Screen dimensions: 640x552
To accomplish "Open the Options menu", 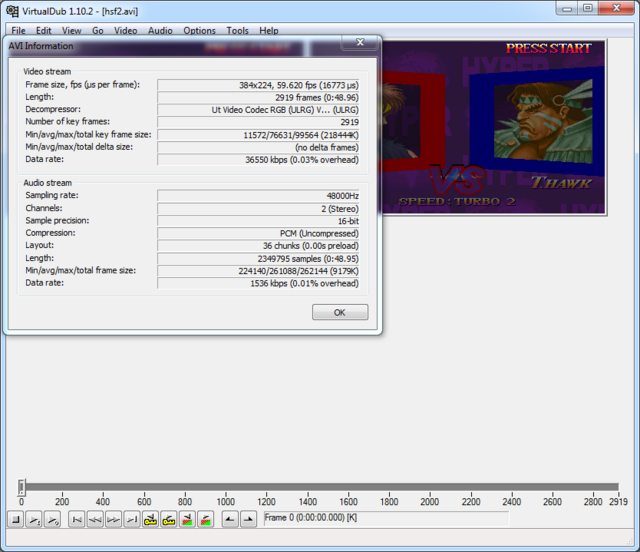I will coord(199,31).
